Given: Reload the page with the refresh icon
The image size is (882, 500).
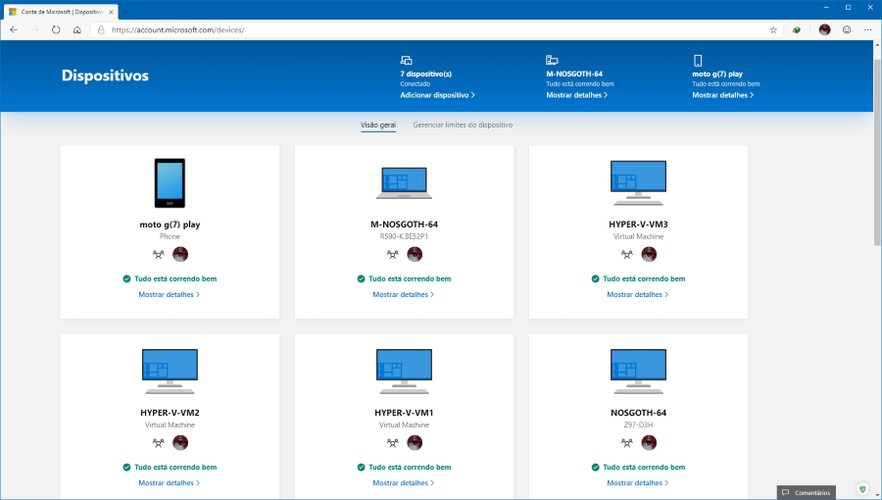Looking at the screenshot, I should coord(56,30).
